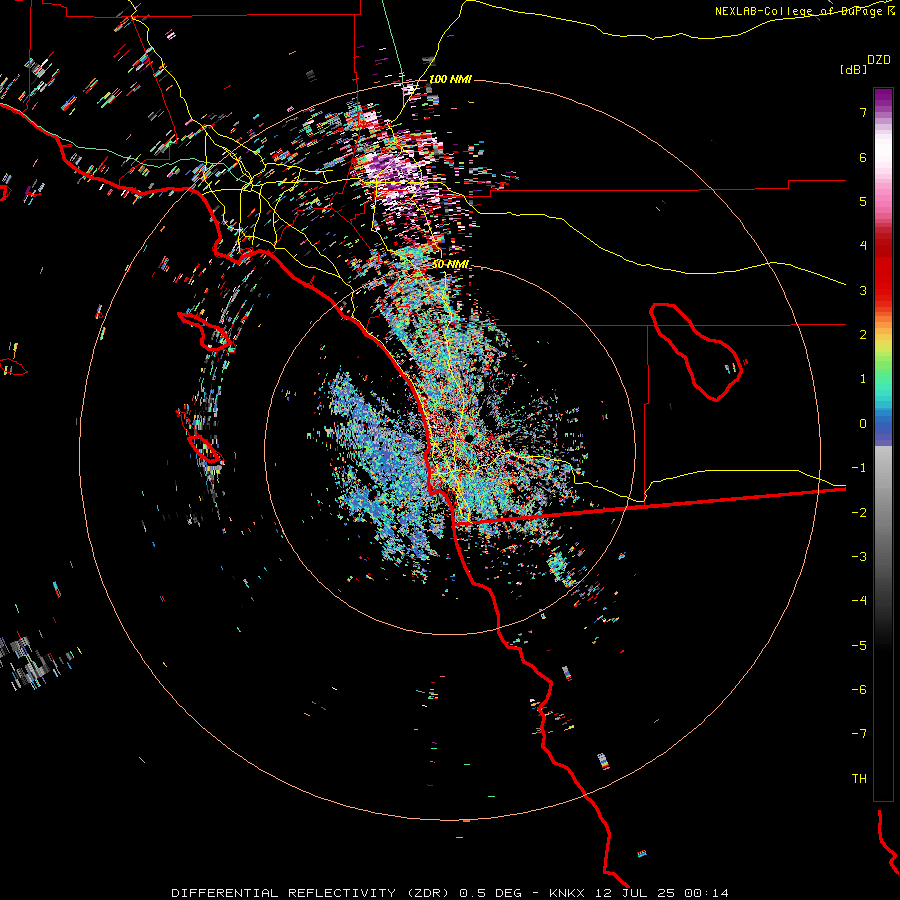Click the -6 value on color scale
The image size is (900, 900).
coord(859,690)
